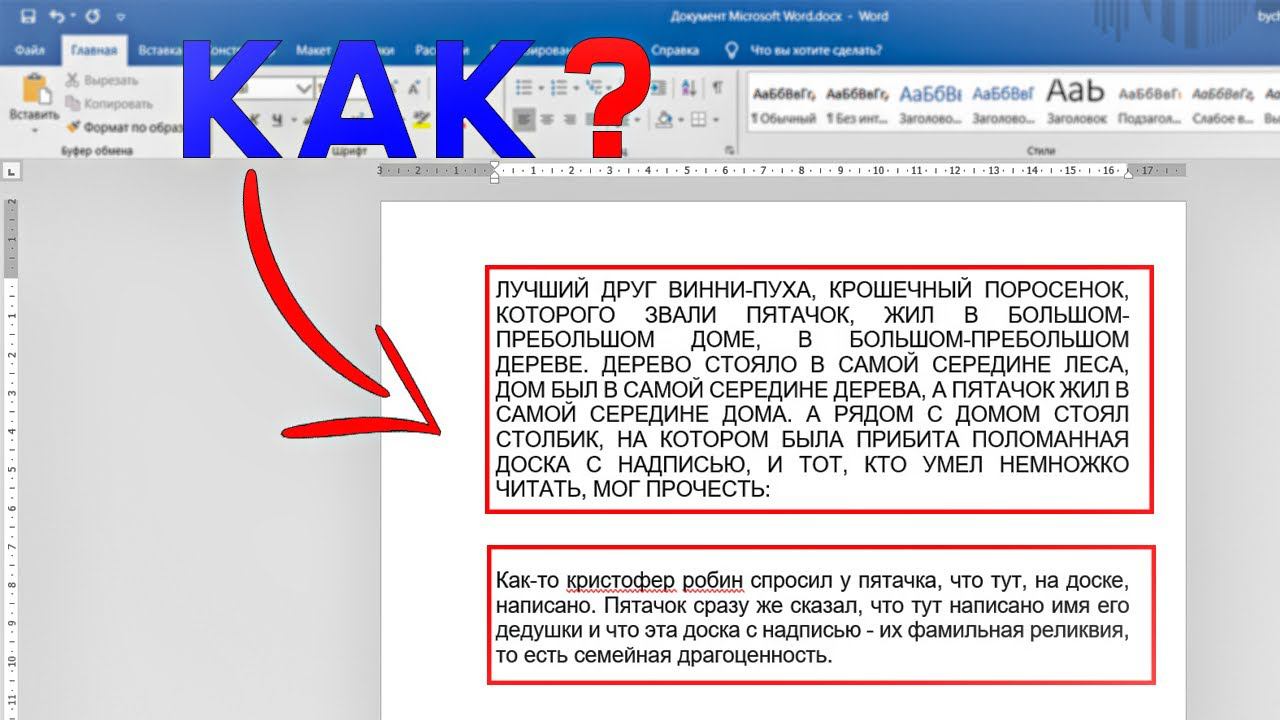Toggle underline Ч formatting
Image resolution: width=1280 pixels, height=720 pixels.
pyautogui.click(x=277, y=120)
